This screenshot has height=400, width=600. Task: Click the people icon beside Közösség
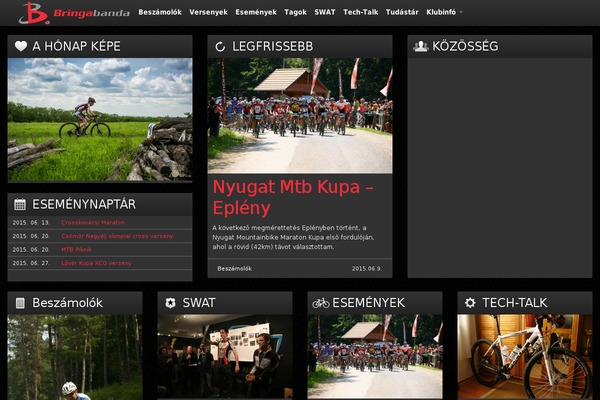point(421,46)
